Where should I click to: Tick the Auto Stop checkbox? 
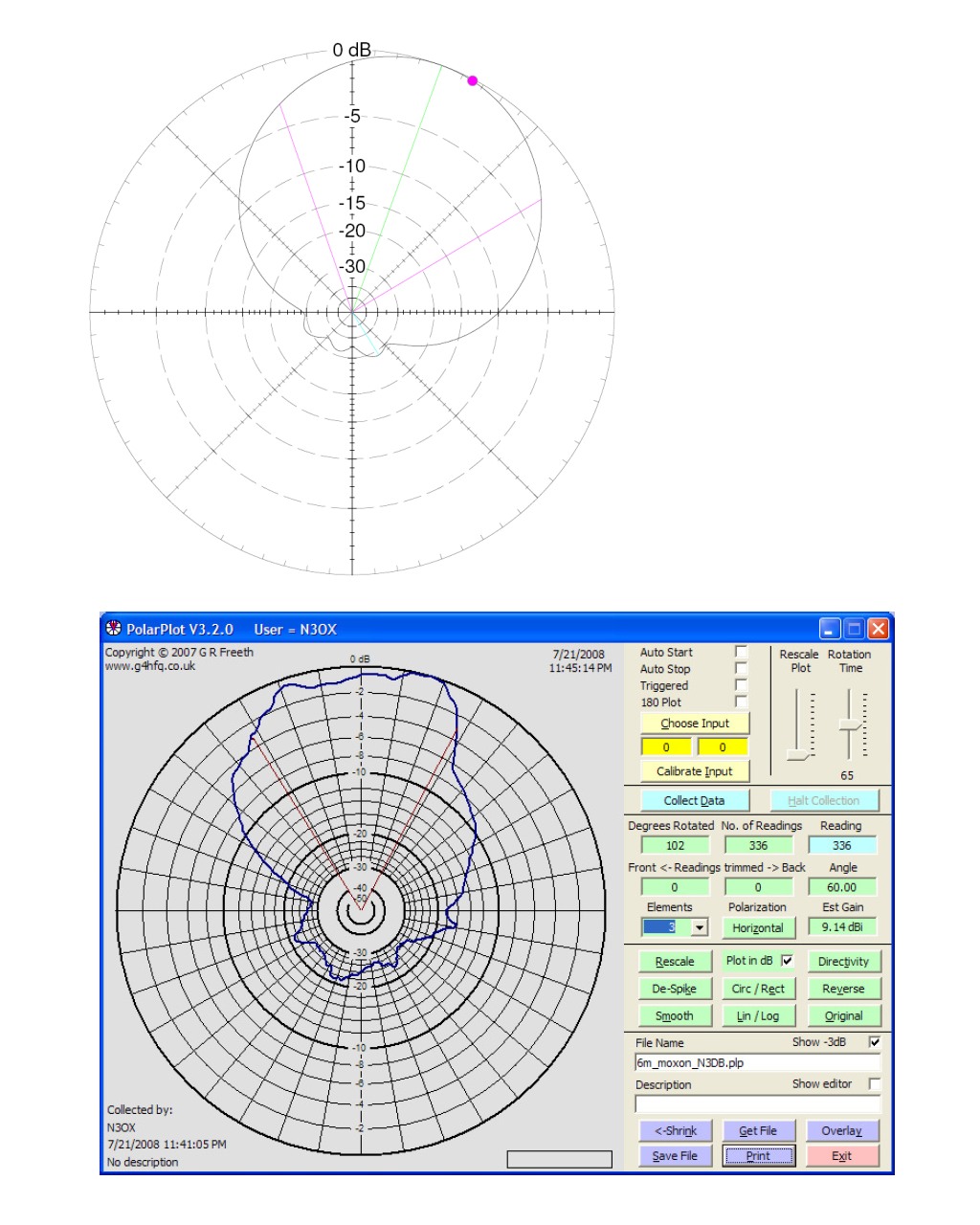click(x=741, y=668)
